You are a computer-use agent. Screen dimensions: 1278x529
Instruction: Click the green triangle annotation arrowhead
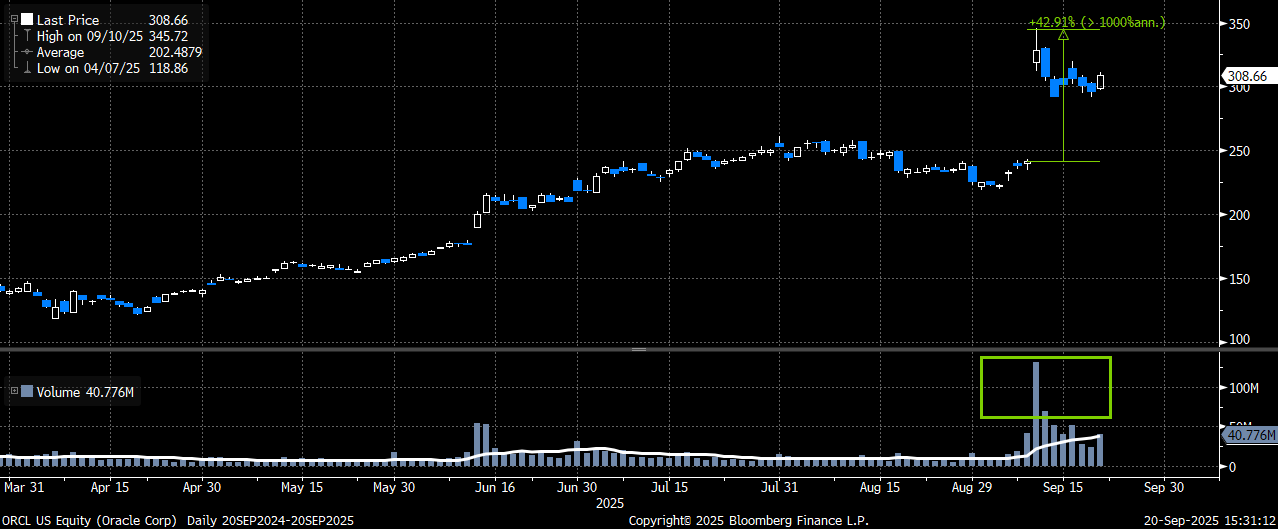pos(1063,35)
